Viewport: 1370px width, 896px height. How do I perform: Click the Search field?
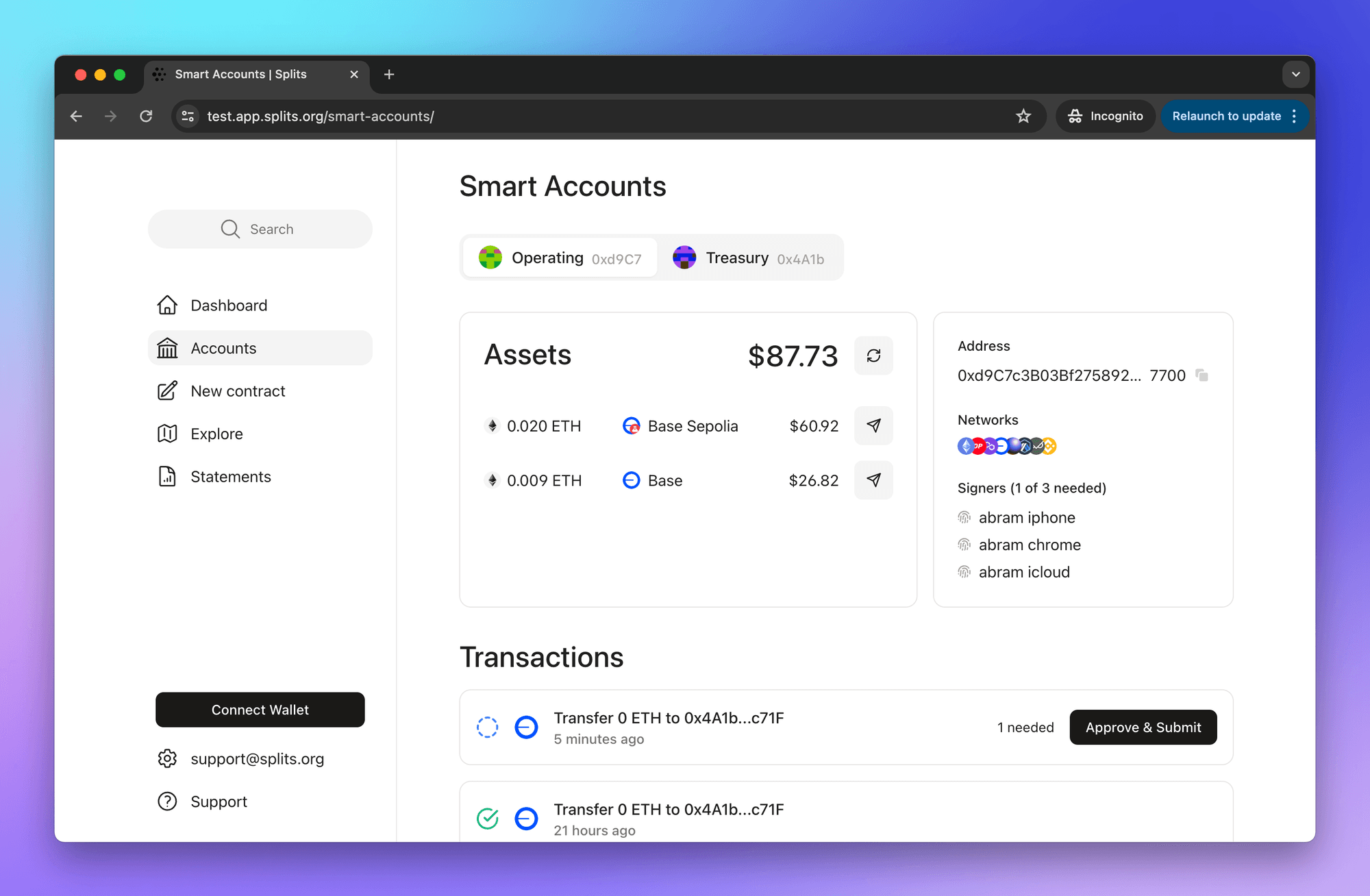[x=260, y=229]
